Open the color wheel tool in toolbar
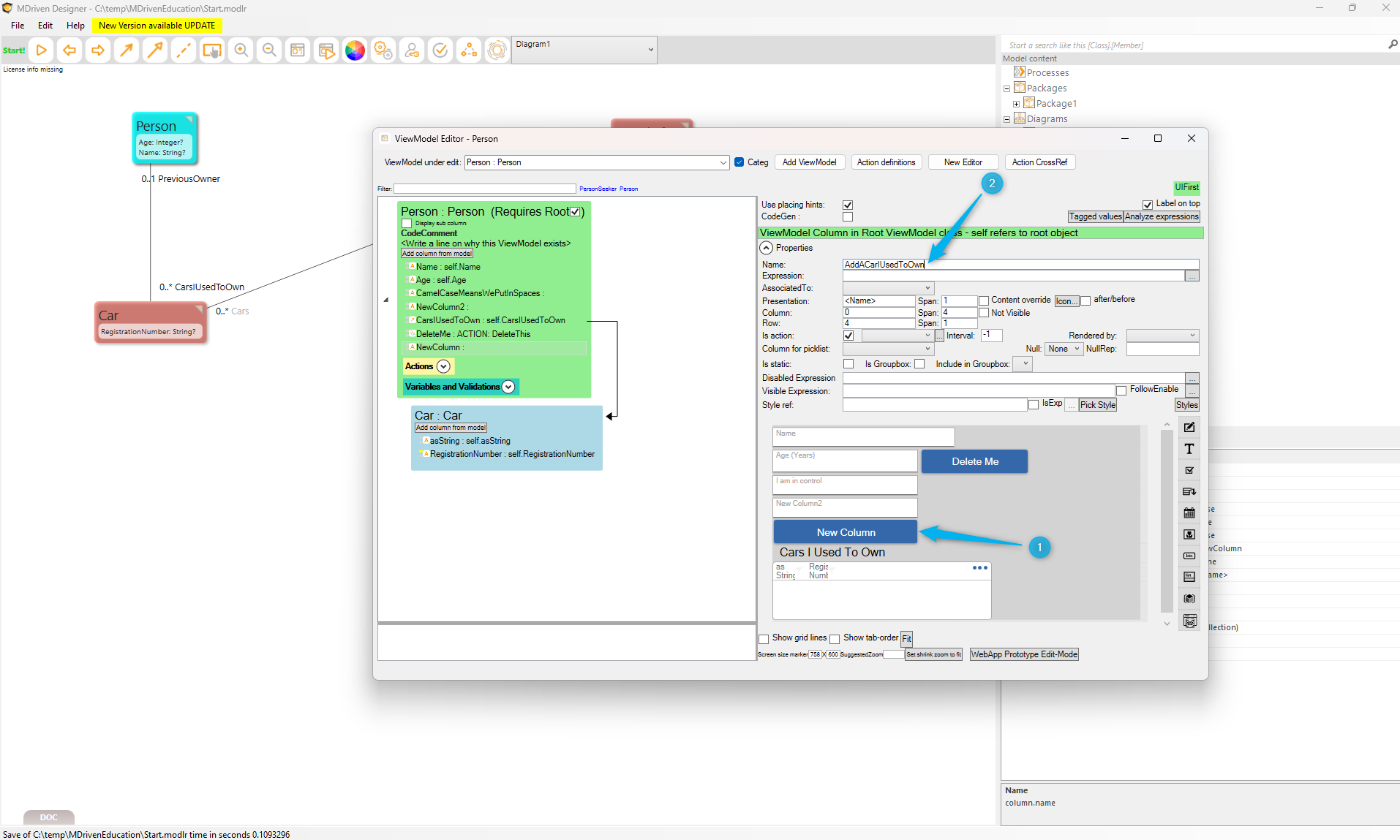Screen dimensions: 1400x840 tap(355, 50)
